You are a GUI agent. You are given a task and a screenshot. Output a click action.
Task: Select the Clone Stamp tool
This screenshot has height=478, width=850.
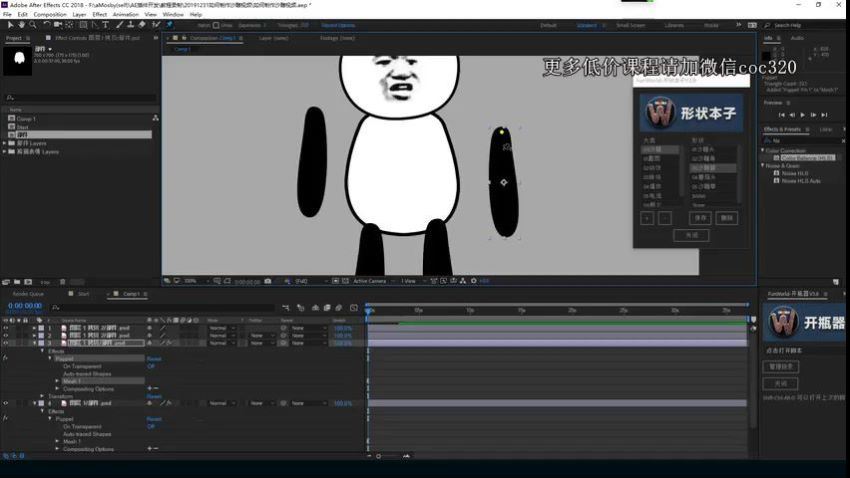tap(131, 25)
